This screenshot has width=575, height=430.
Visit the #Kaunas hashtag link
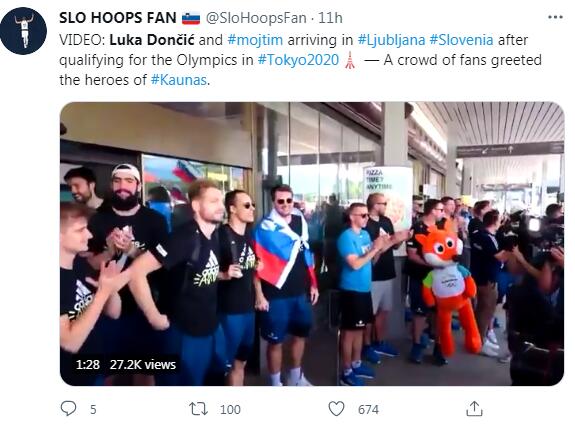pyautogui.click(x=179, y=80)
